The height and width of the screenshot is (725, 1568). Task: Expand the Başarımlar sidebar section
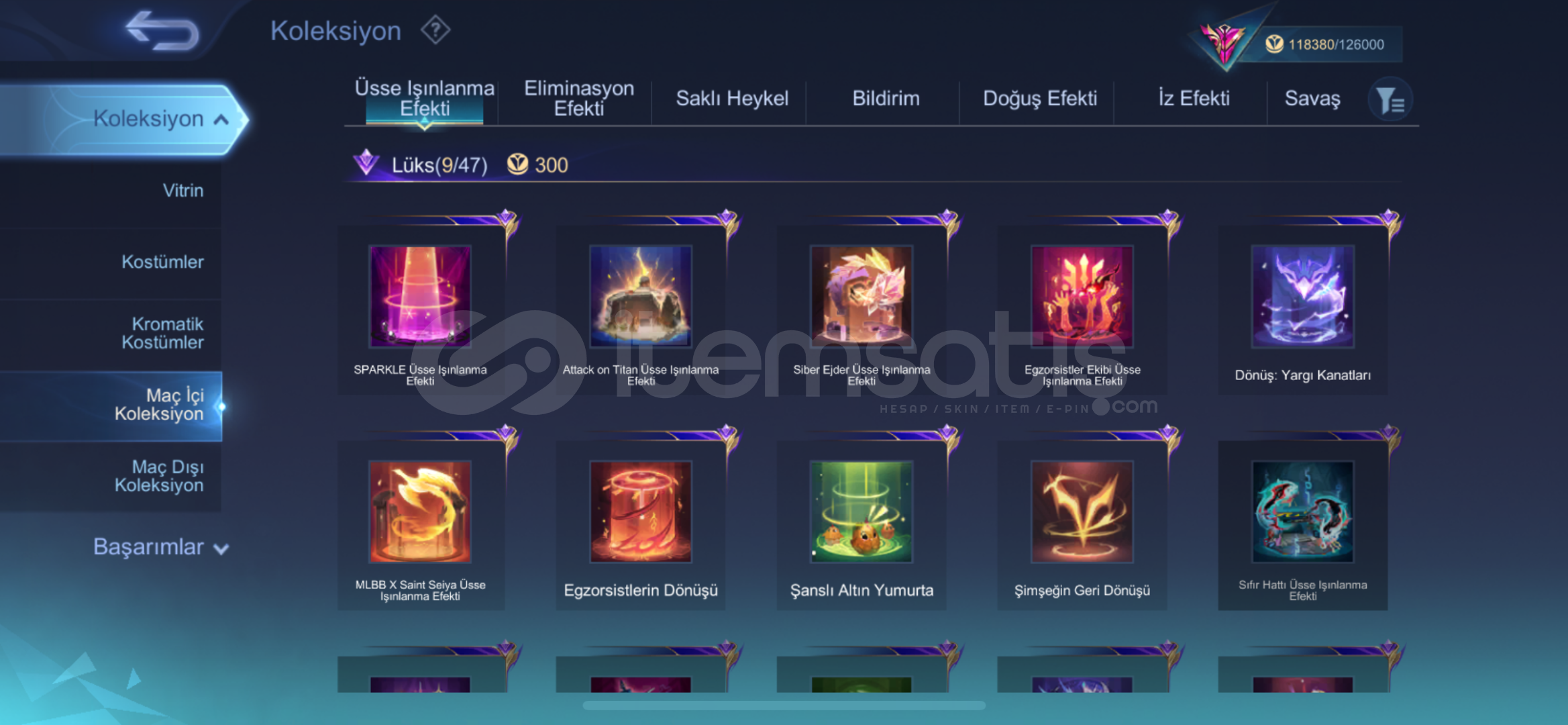[161, 547]
